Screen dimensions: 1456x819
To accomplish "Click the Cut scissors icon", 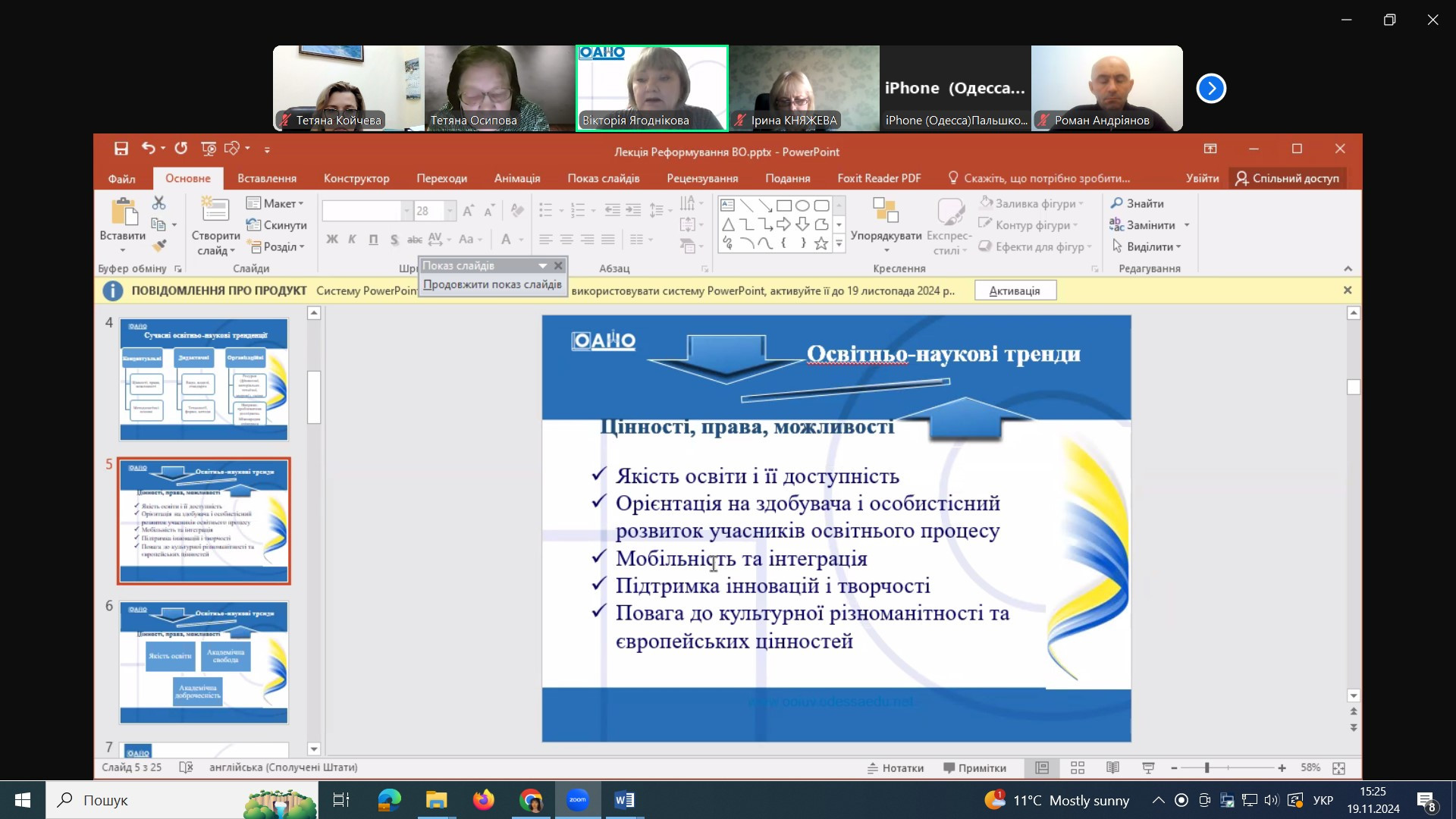I will (x=158, y=202).
